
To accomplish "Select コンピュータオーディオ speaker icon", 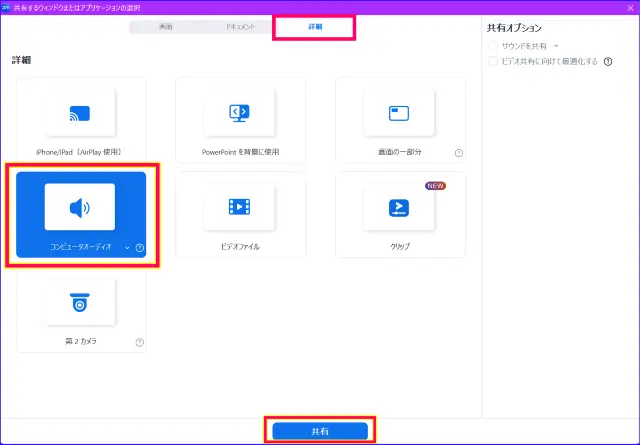I will point(80,207).
